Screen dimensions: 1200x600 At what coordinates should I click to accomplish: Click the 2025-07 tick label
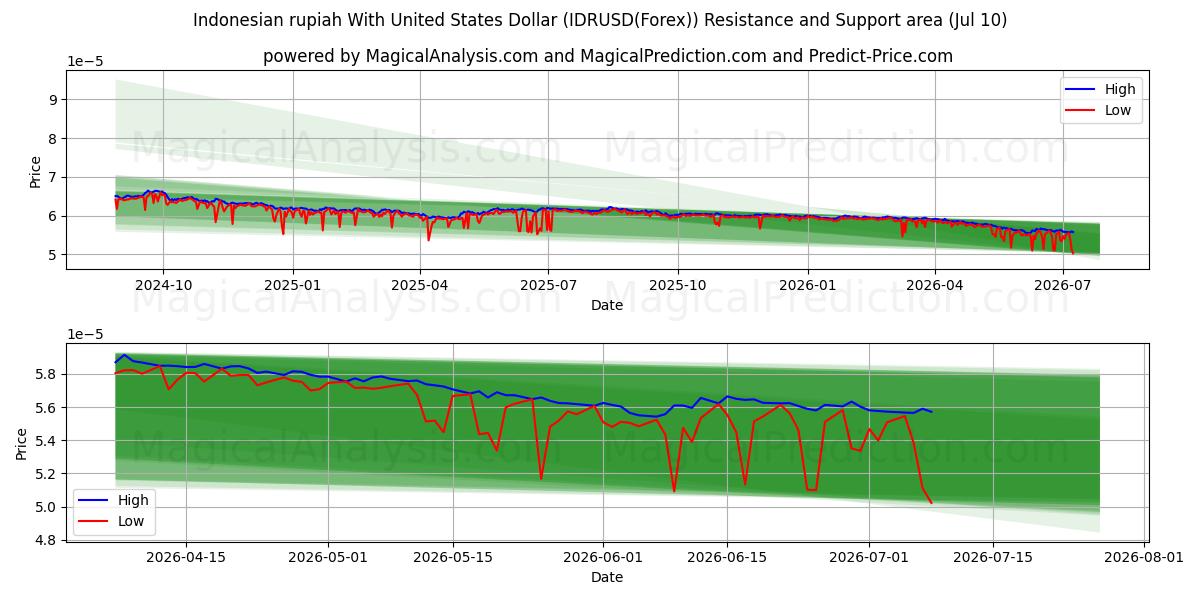[x=548, y=285]
